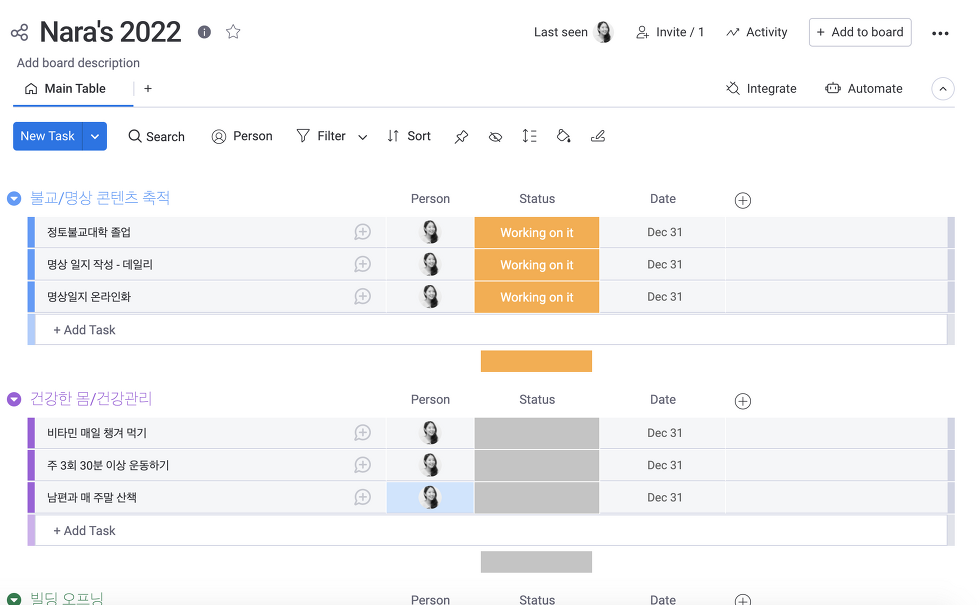The width and height of the screenshot is (979, 605).
Task: Open conversation for 정토불교대학 졸업 task
Action: click(362, 232)
